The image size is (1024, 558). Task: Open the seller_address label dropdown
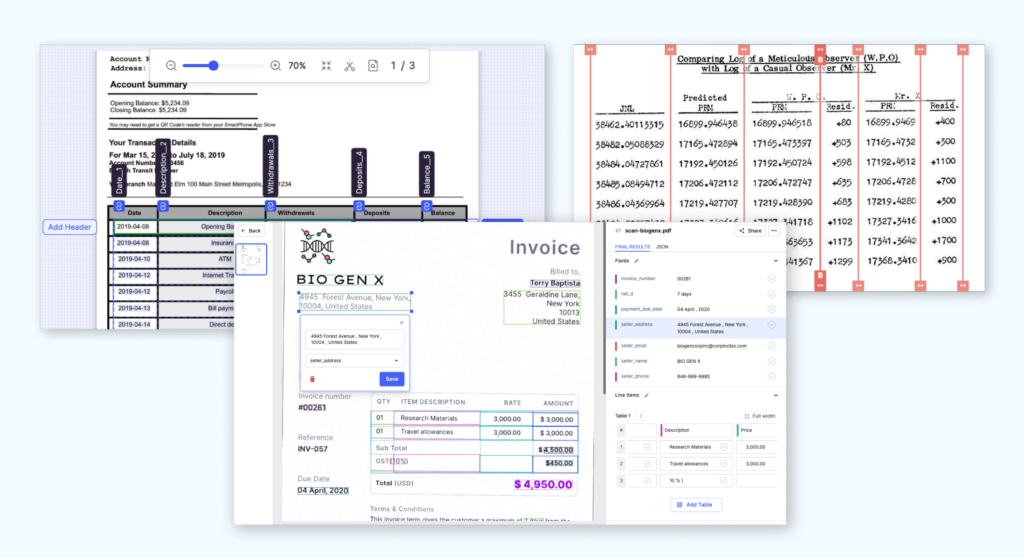[x=354, y=360]
